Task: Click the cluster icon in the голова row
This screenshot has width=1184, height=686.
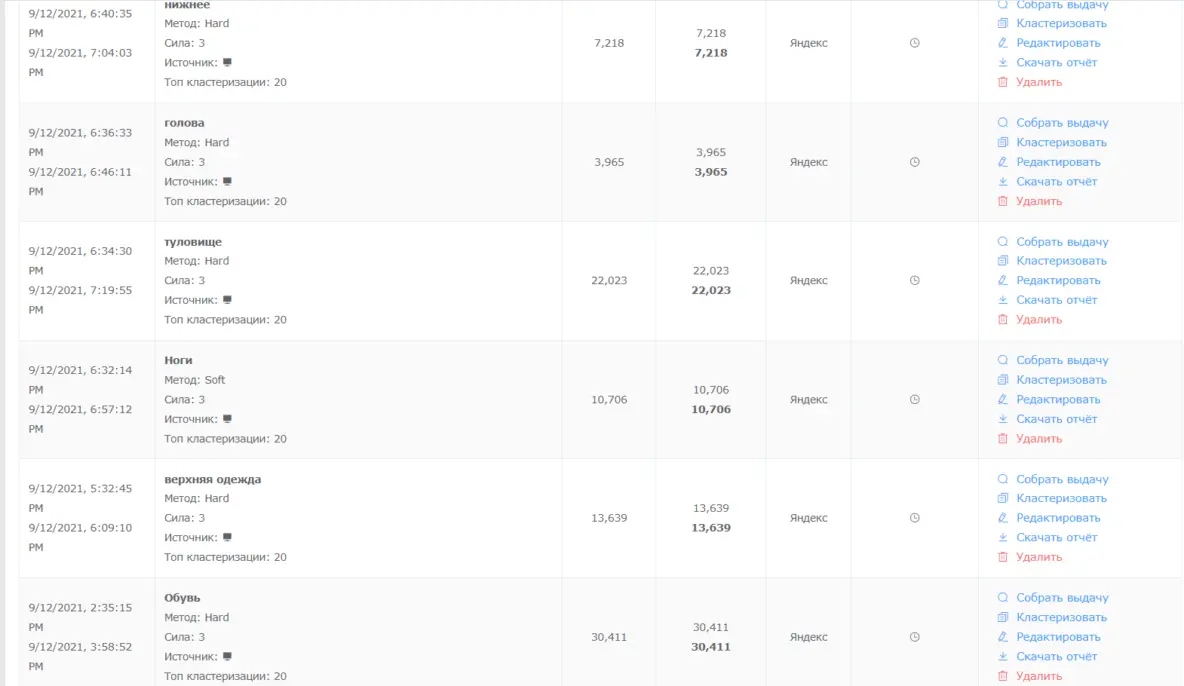Action: 1003,142
